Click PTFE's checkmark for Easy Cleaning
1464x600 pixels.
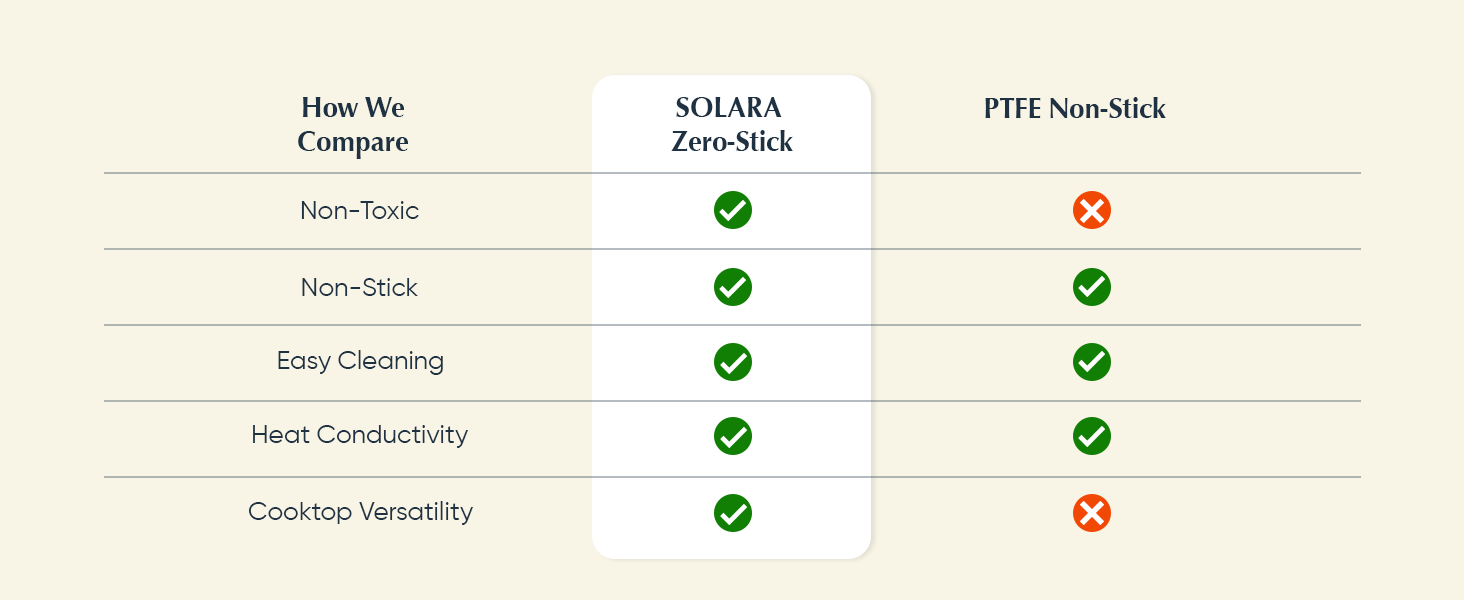coord(1092,361)
